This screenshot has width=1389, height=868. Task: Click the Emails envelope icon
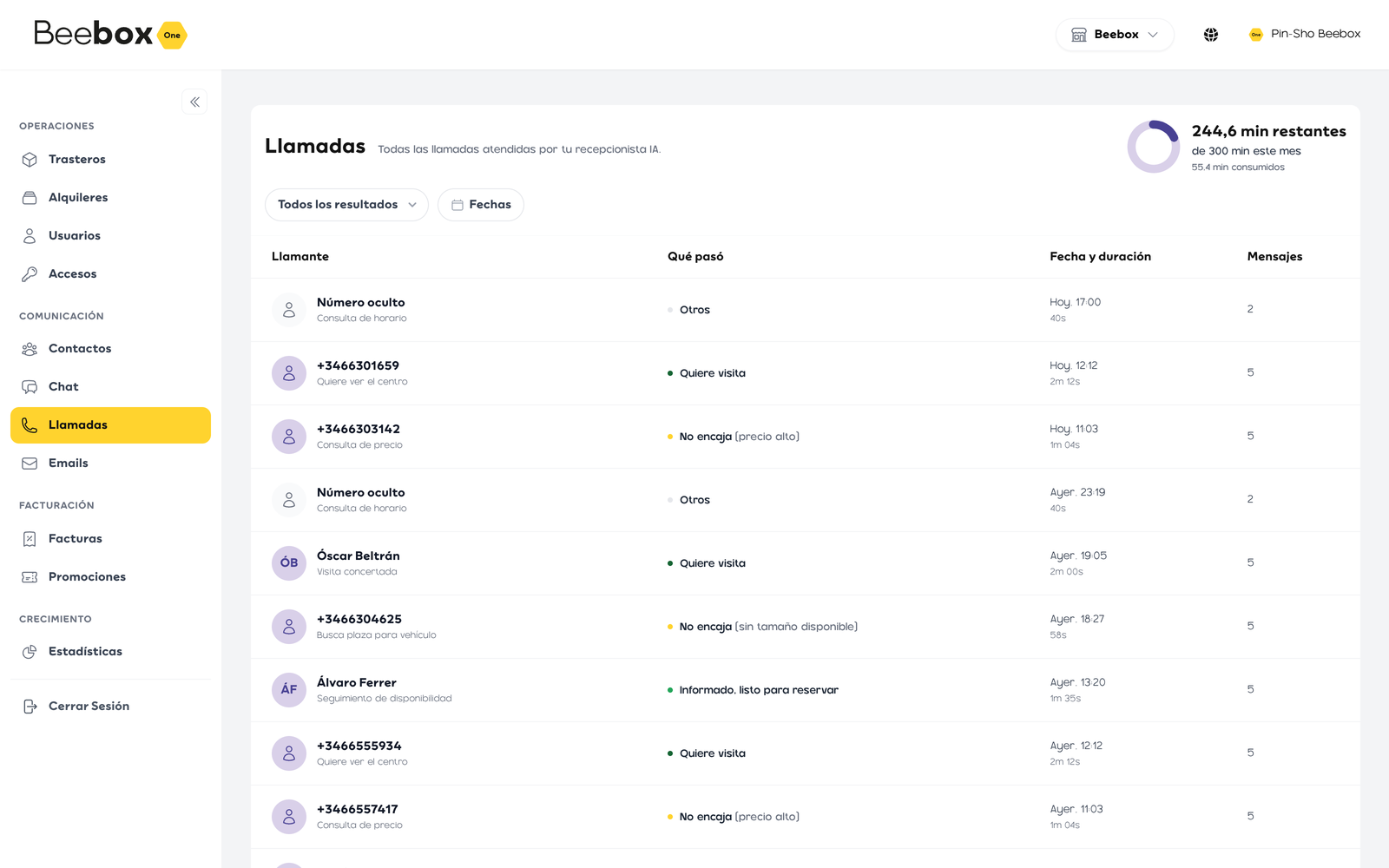[30, 464]
